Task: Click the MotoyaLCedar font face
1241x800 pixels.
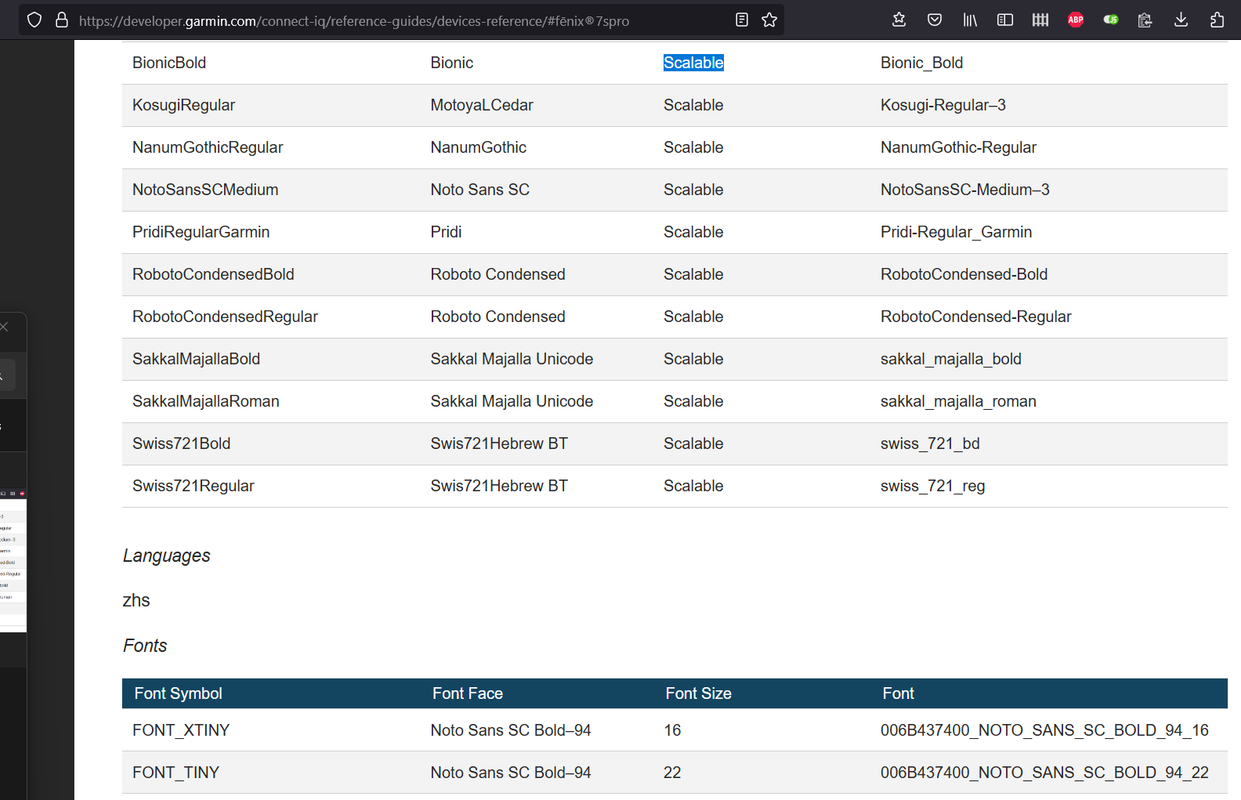Action: click(482, 105)
